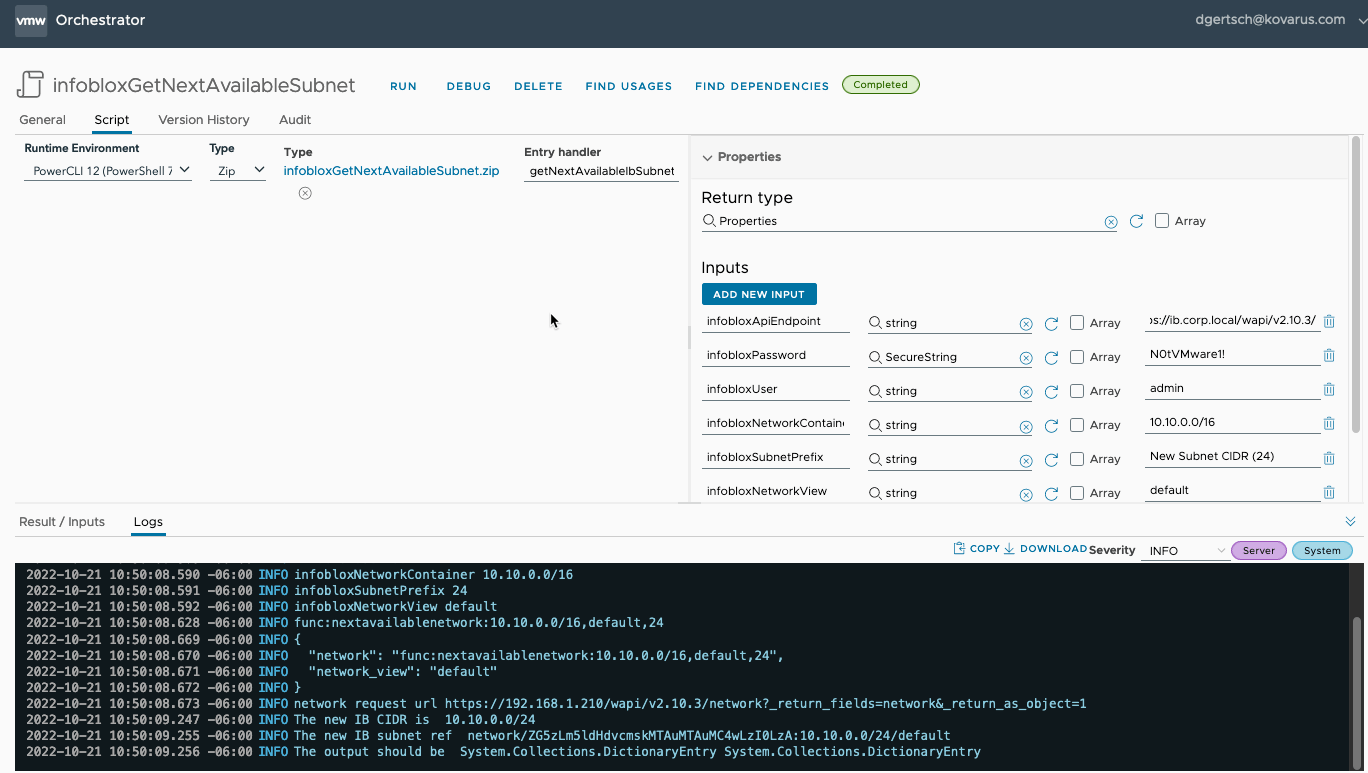Enable Array for infobloxNetworkView

1077,493
